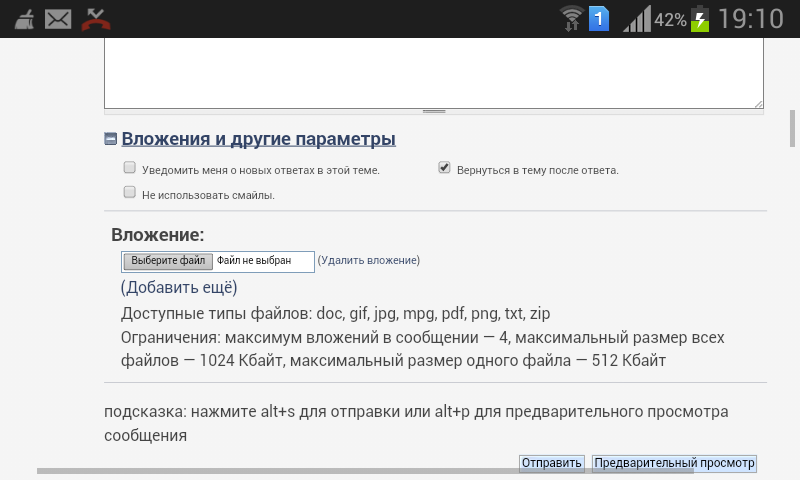The height and width of the screenshot is (480, 800).
Task: Tap the mail envelope notification icon
Action: pyautogui.click(x=58, y=19)
